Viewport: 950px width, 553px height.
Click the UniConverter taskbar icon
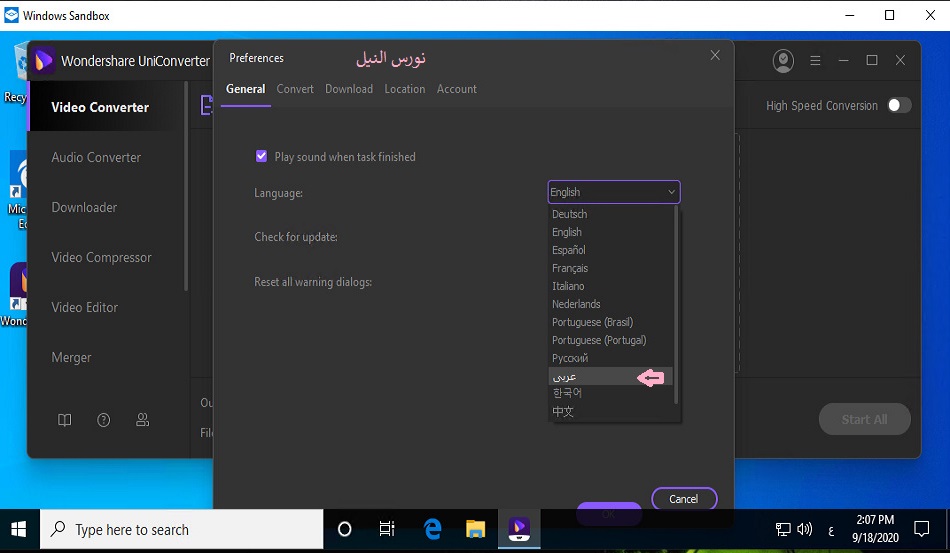(x=520, y=529)
